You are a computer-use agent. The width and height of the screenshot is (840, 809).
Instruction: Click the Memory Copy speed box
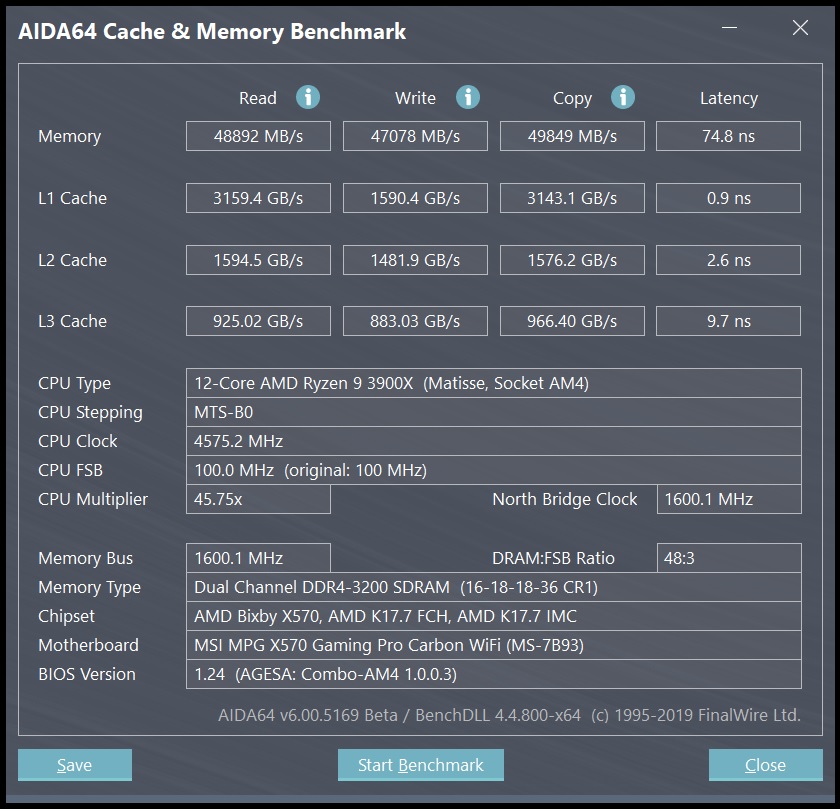pos(572,136)
